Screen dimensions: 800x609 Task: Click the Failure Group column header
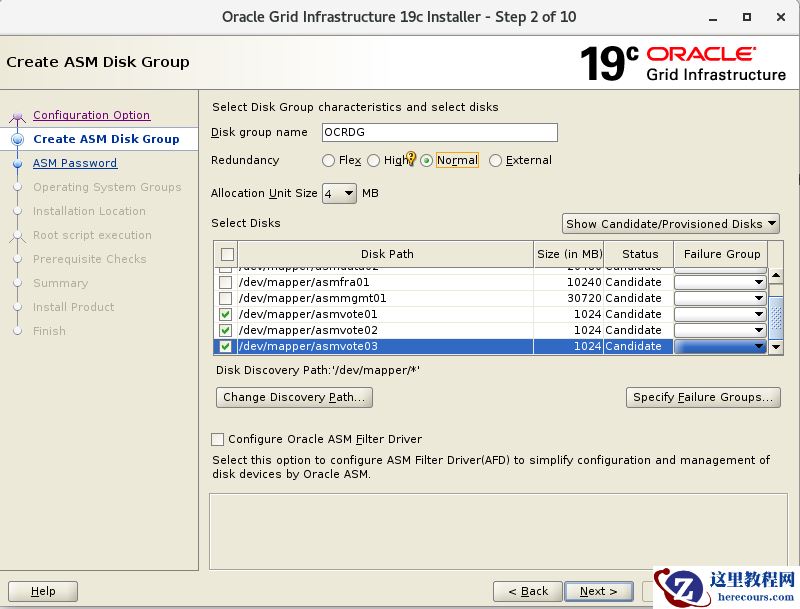(721, 254)
